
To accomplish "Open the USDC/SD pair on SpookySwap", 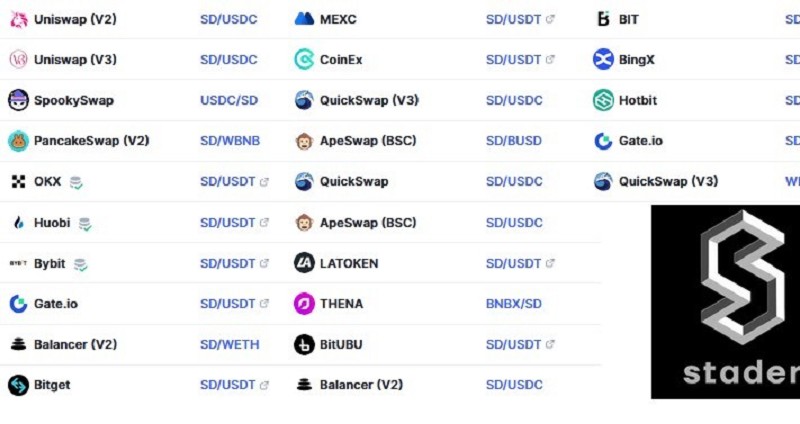I will coord(229,100).
